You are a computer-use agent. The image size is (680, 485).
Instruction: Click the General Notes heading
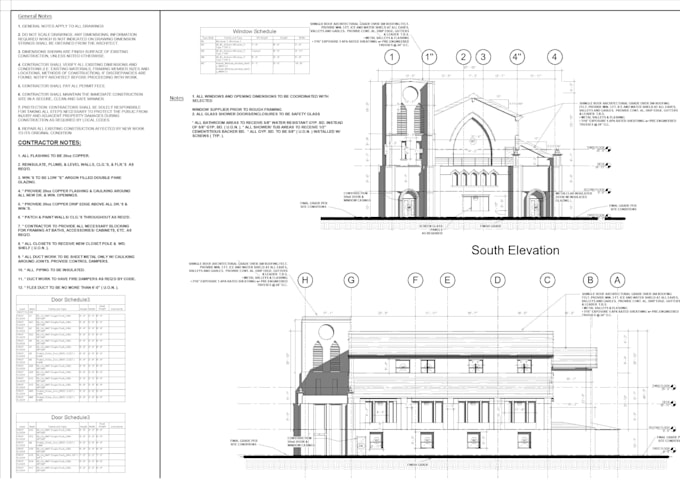pyautogui.click(x=35, y=16)
